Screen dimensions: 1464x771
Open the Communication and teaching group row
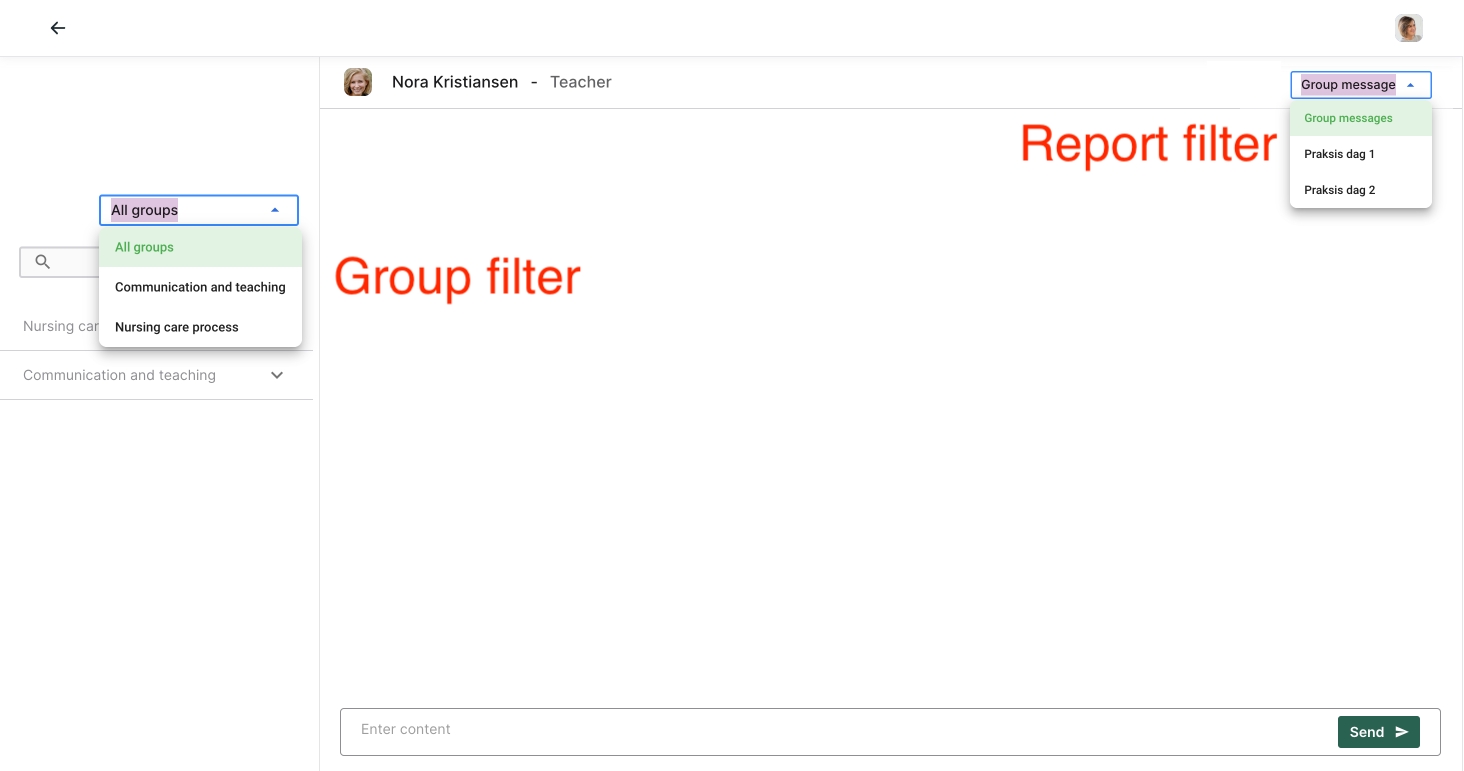pos(119,375)
